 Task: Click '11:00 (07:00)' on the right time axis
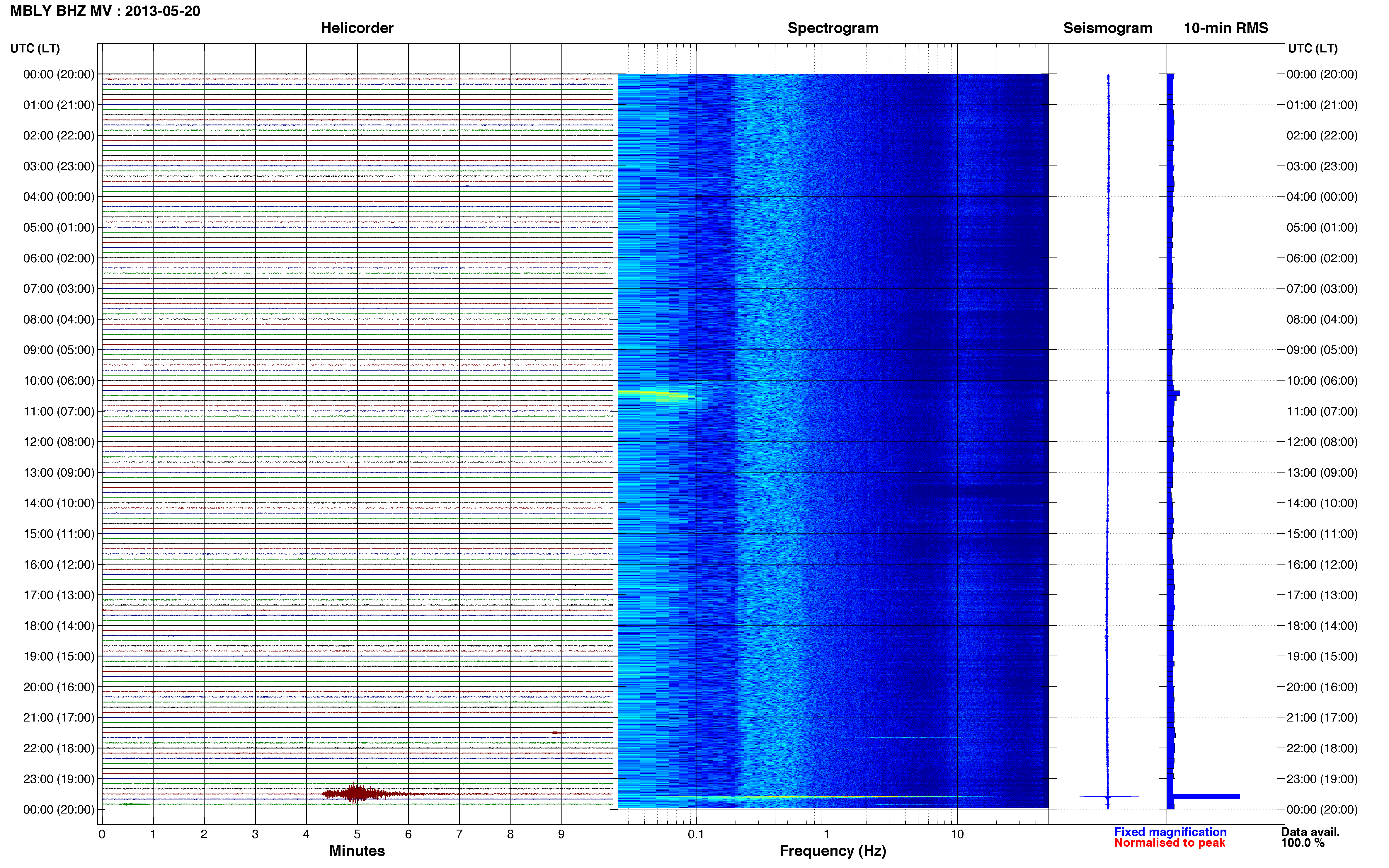coord(1322,412)
